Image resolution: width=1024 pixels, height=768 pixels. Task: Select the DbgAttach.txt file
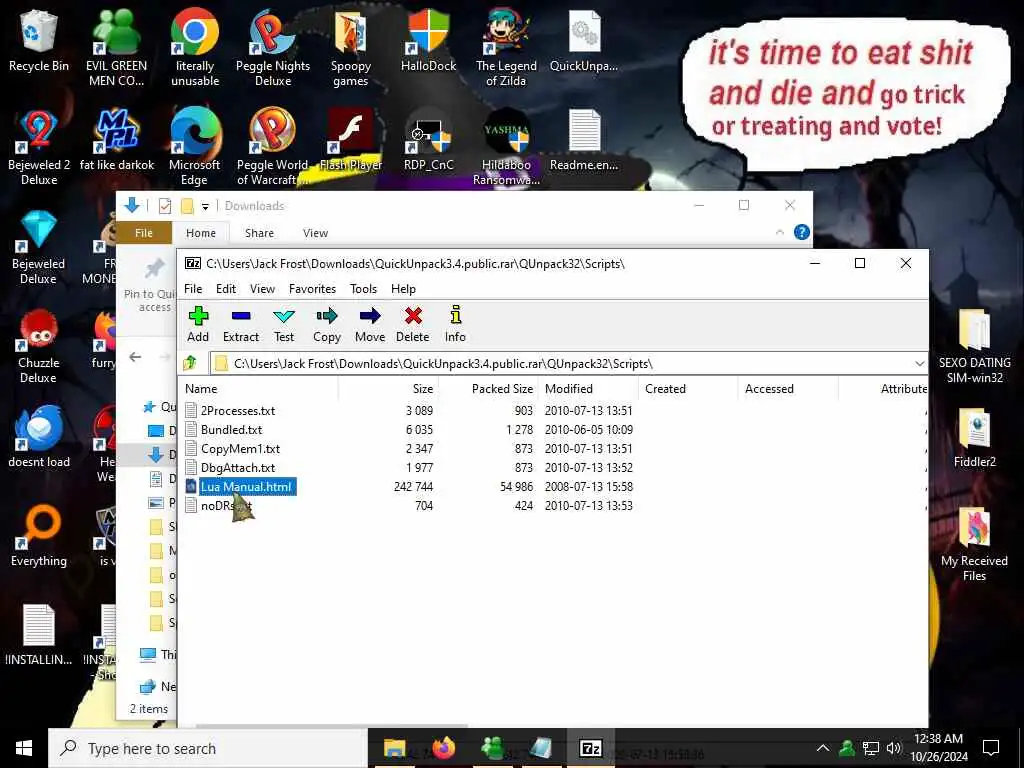tap(238, 468)
